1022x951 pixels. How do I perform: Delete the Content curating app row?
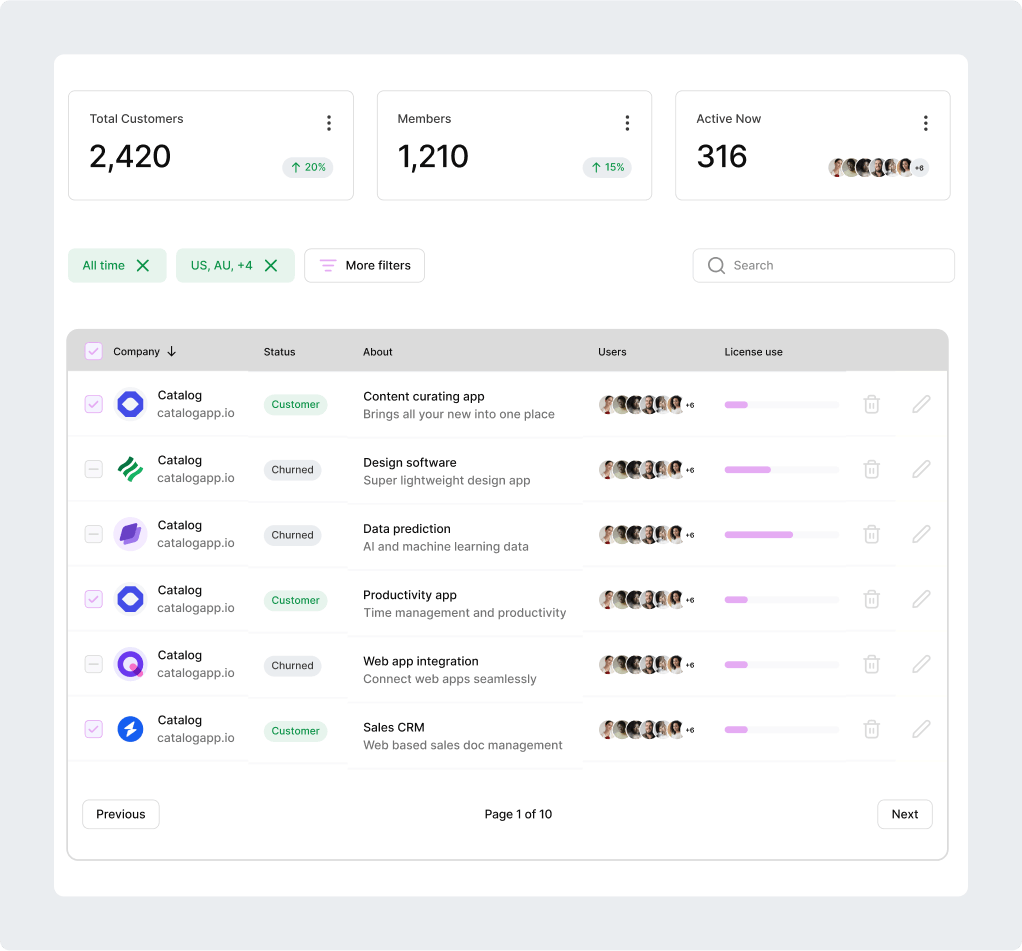(x=871, y=404)
